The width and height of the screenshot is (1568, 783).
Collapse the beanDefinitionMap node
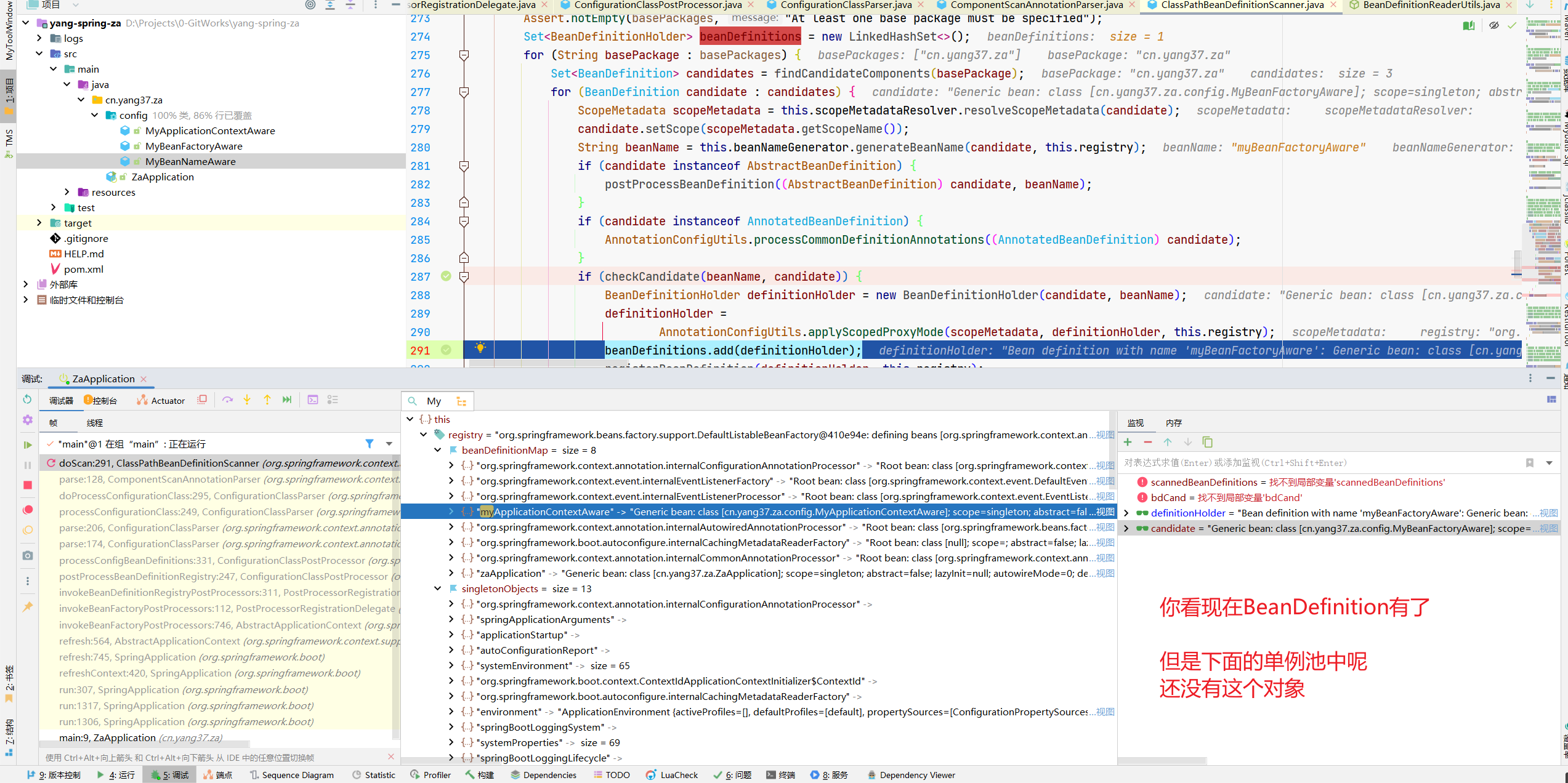tap(438, 450)
